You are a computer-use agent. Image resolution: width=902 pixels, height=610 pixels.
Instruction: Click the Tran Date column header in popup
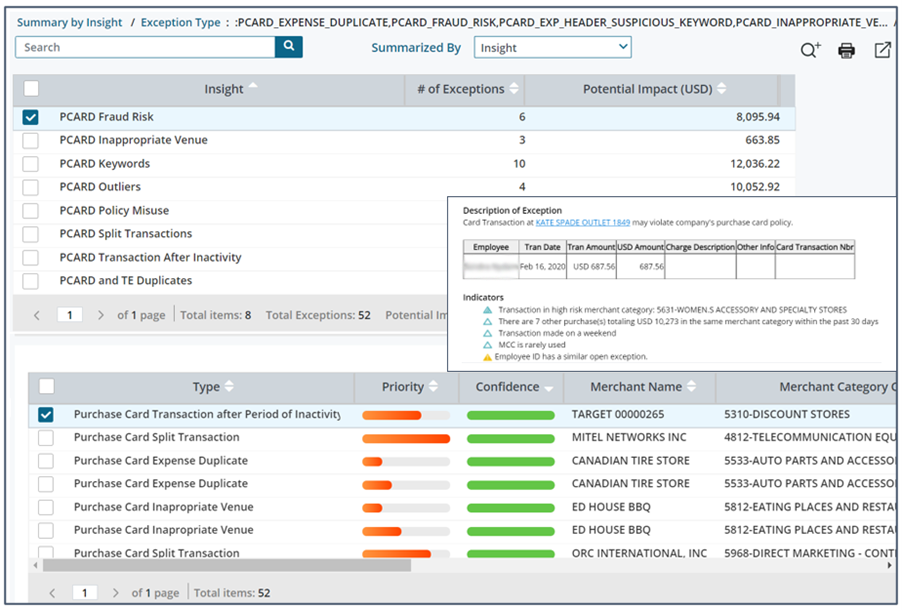pos(542,247)
